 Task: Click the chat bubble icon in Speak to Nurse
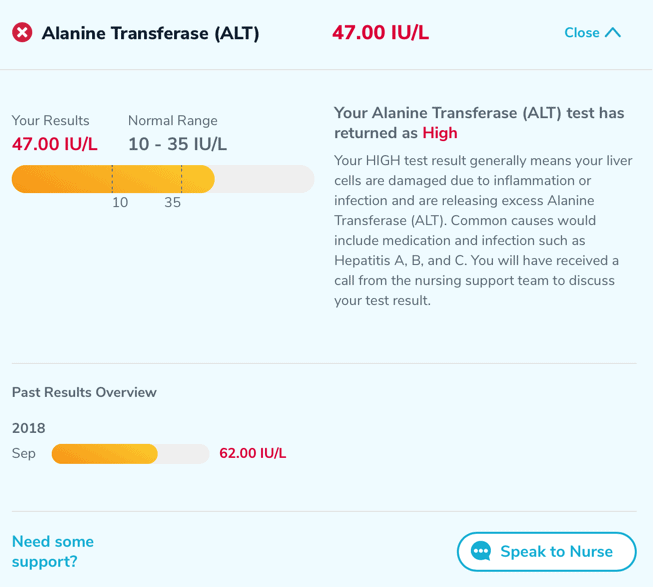481,551
